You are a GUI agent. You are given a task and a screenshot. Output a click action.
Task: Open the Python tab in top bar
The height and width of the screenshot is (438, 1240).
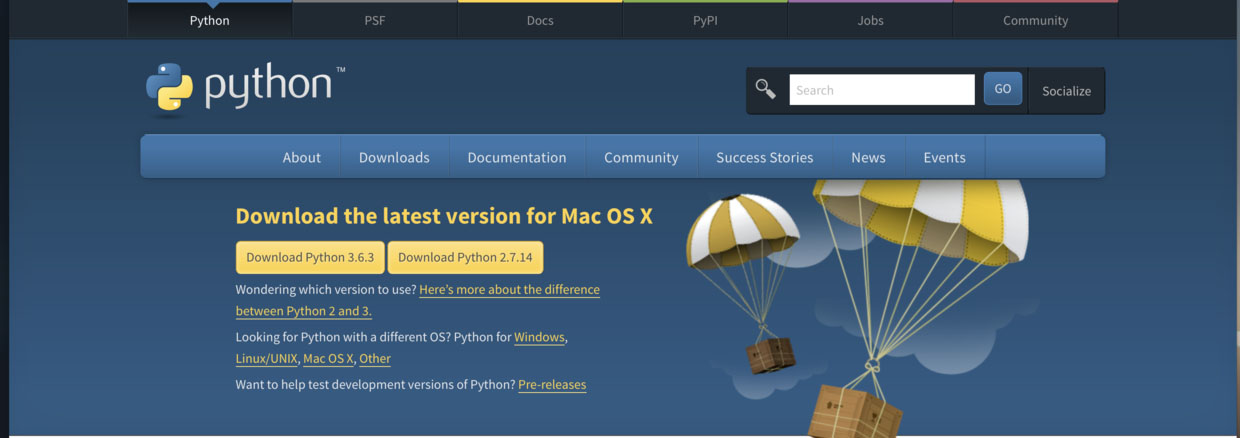tap(209, 20)
